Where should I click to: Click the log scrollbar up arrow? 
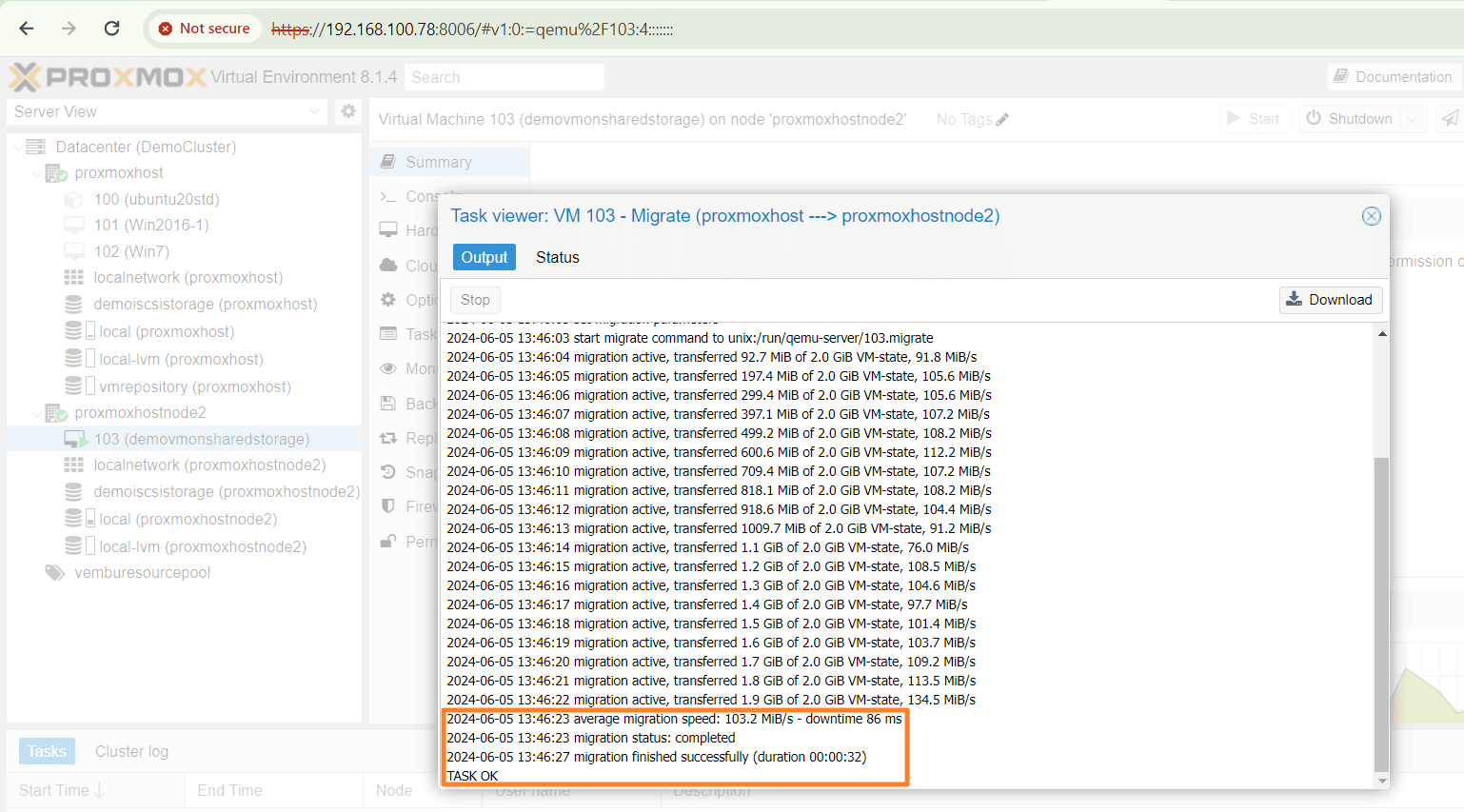coord(1382,333)
